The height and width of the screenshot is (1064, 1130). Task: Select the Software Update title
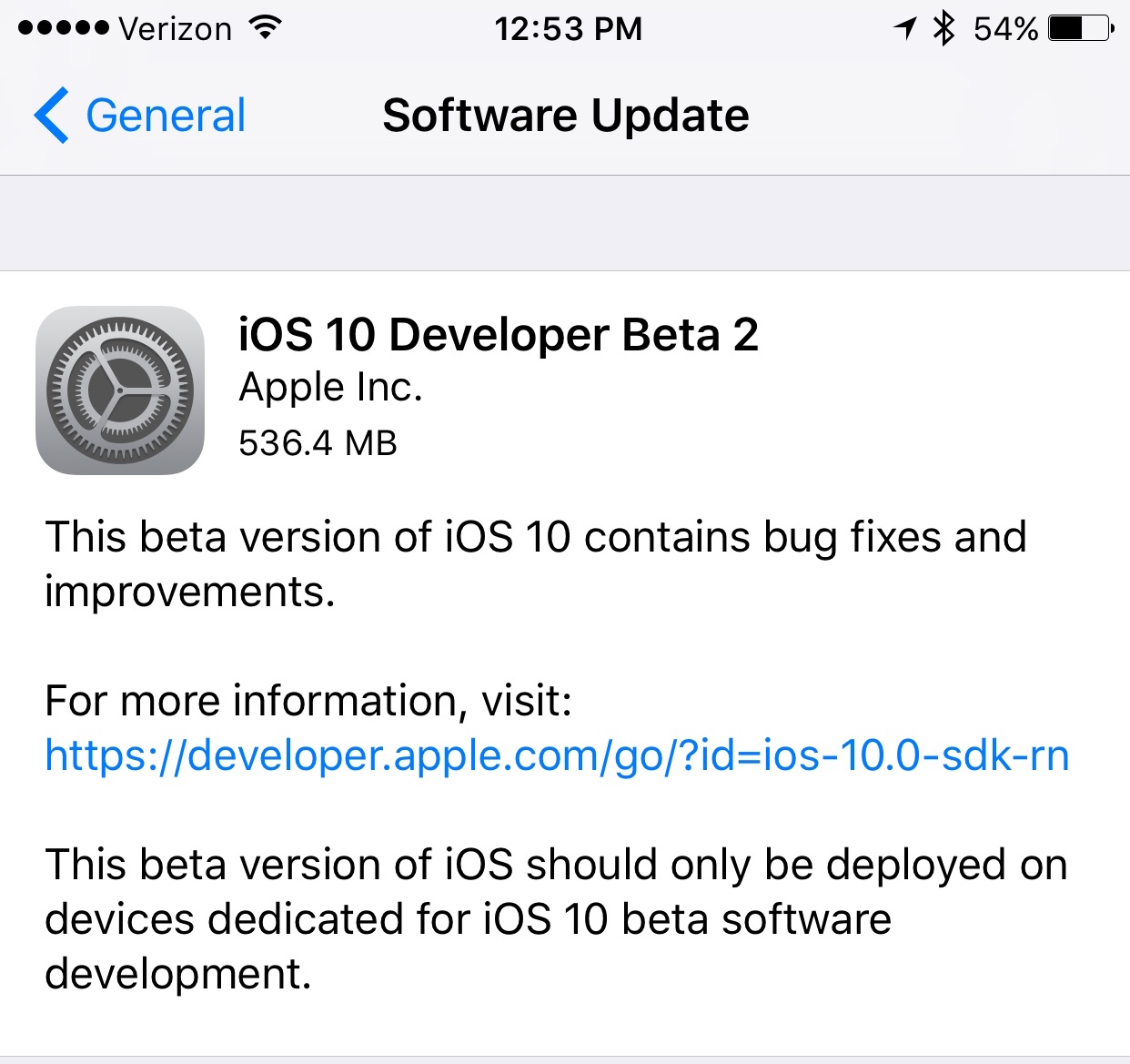pyautogui.click(x=565, y=116)
